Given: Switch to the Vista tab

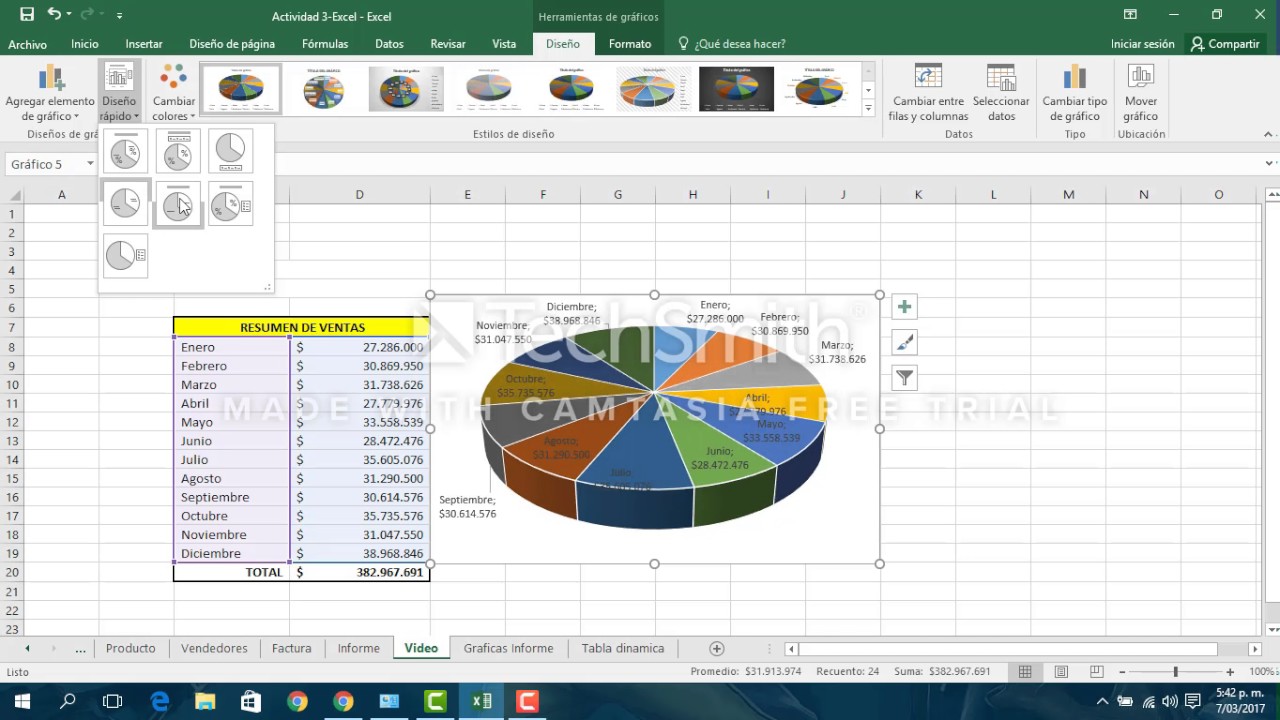Looking at the screenshot, I should tap(504, 44).
